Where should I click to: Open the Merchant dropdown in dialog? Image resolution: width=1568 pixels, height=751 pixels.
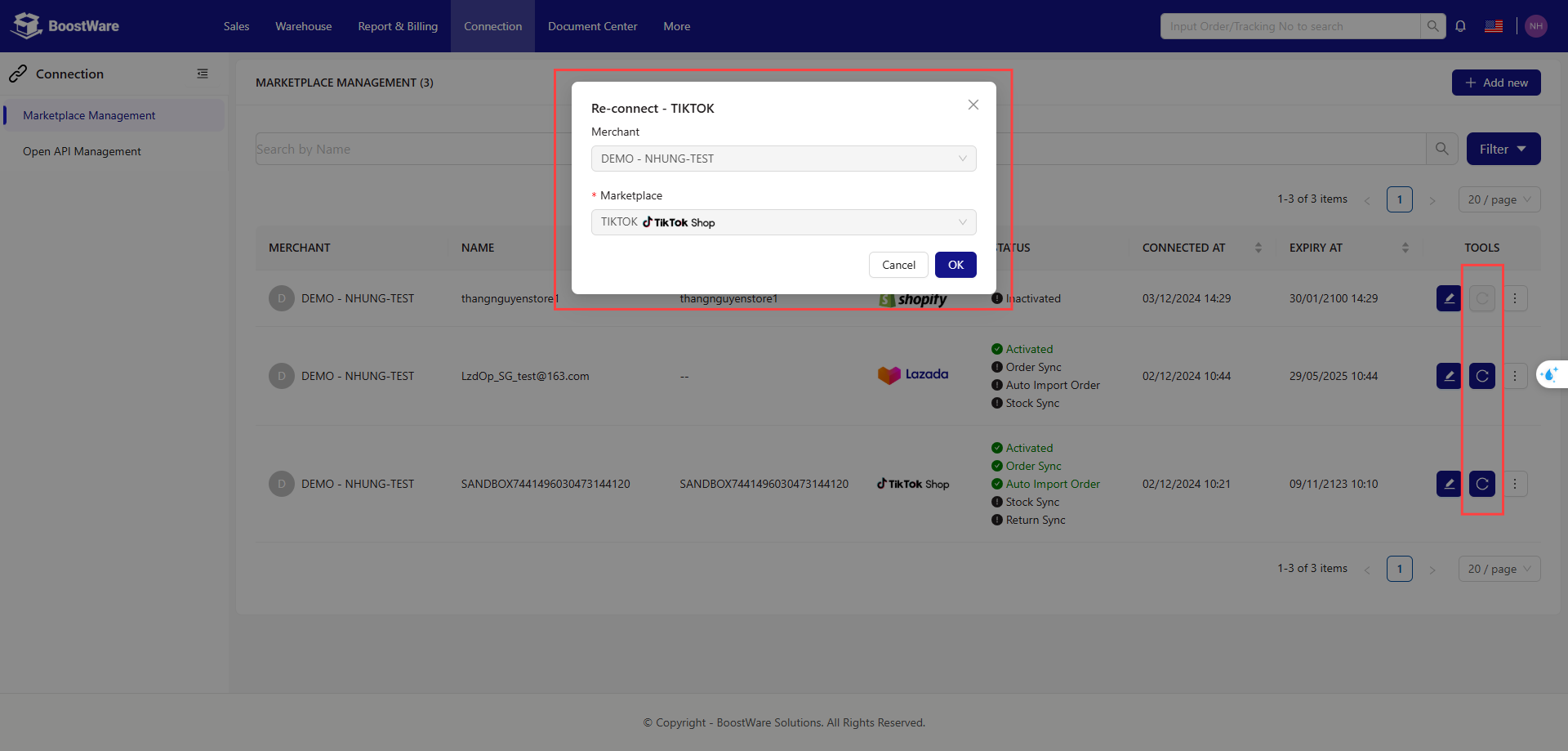784,159
